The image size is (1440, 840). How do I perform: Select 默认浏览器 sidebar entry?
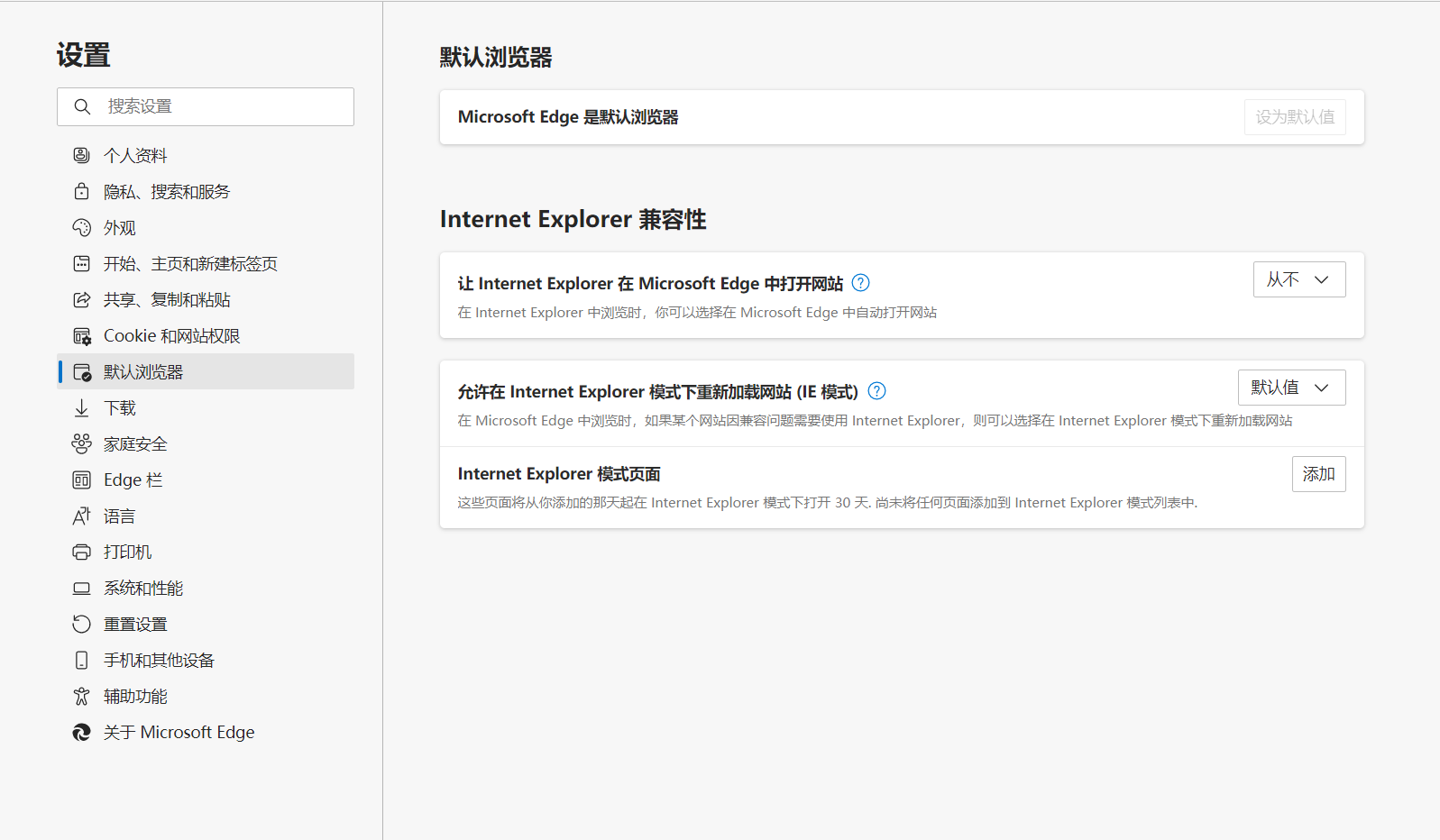206,371
